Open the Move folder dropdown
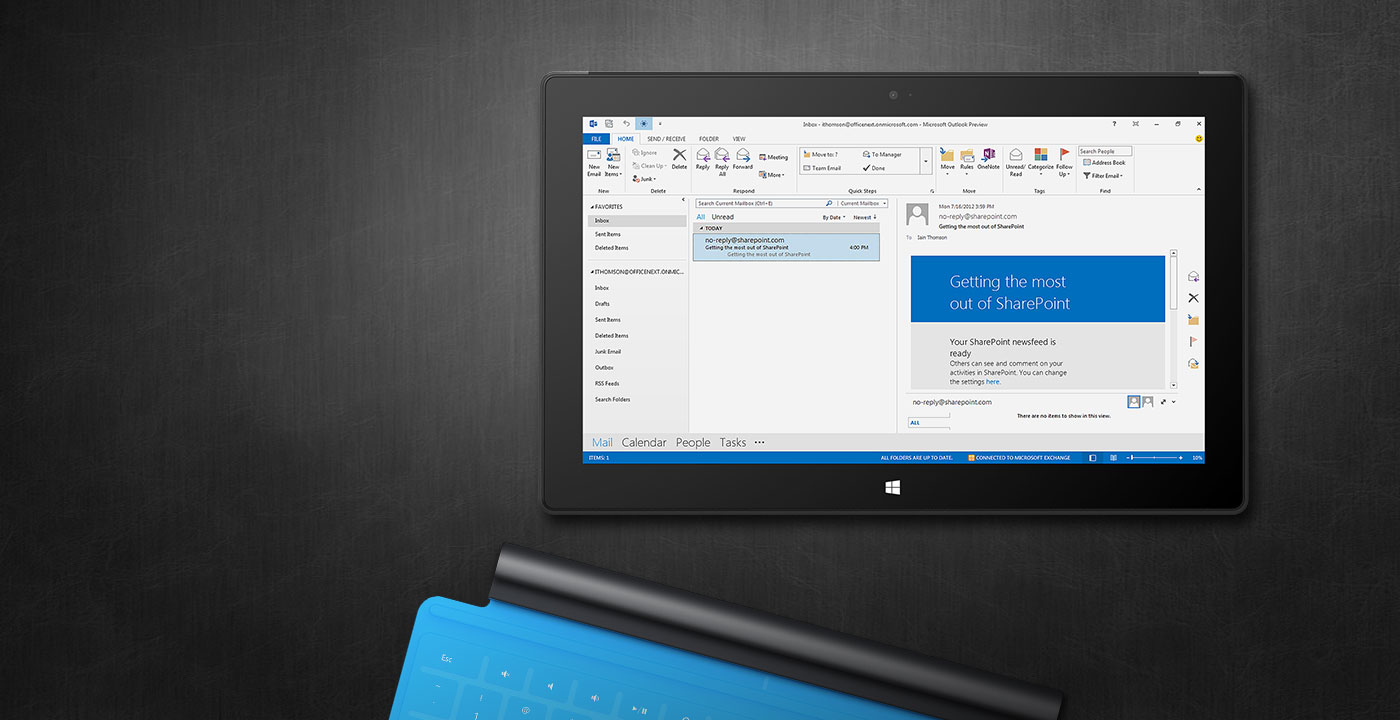The height and width of the screenshot is (720, 1400). point(947,160)
